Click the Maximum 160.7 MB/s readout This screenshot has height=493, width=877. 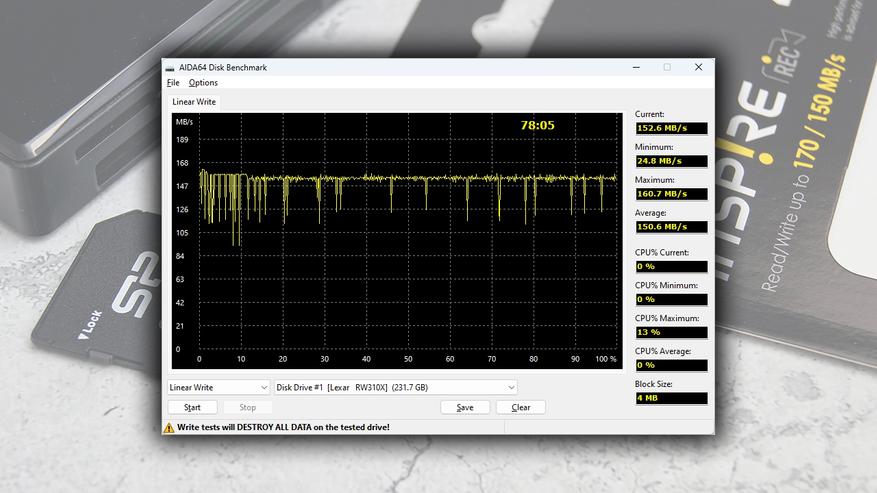[671, 194]
